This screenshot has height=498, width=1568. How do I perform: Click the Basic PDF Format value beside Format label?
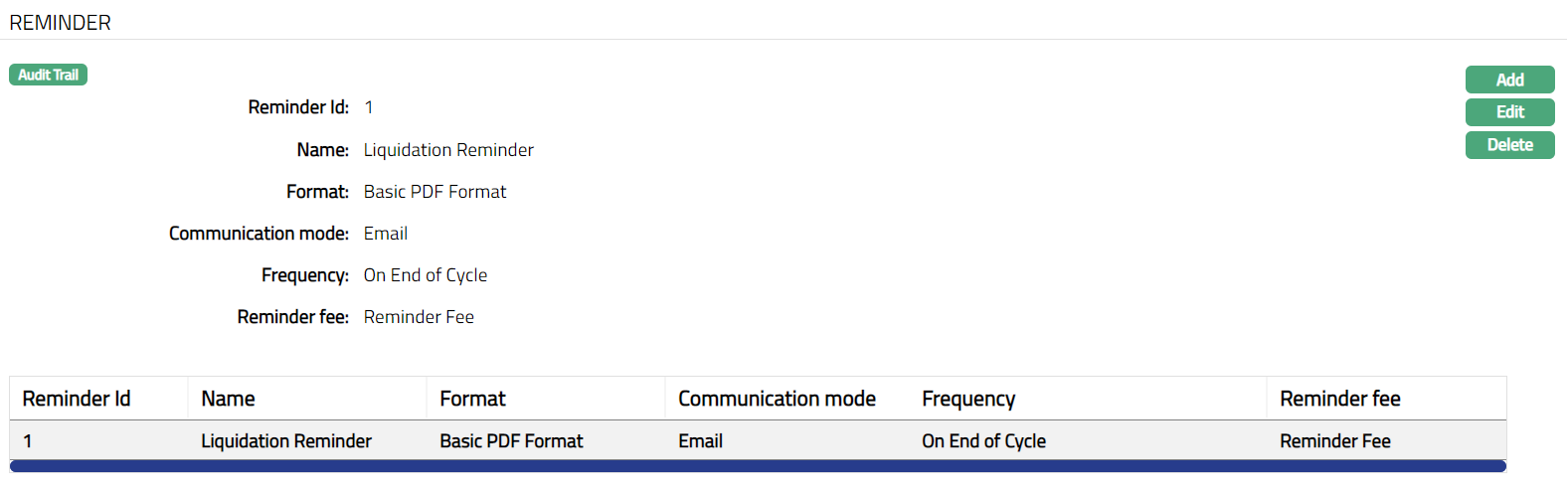point(435,192)
